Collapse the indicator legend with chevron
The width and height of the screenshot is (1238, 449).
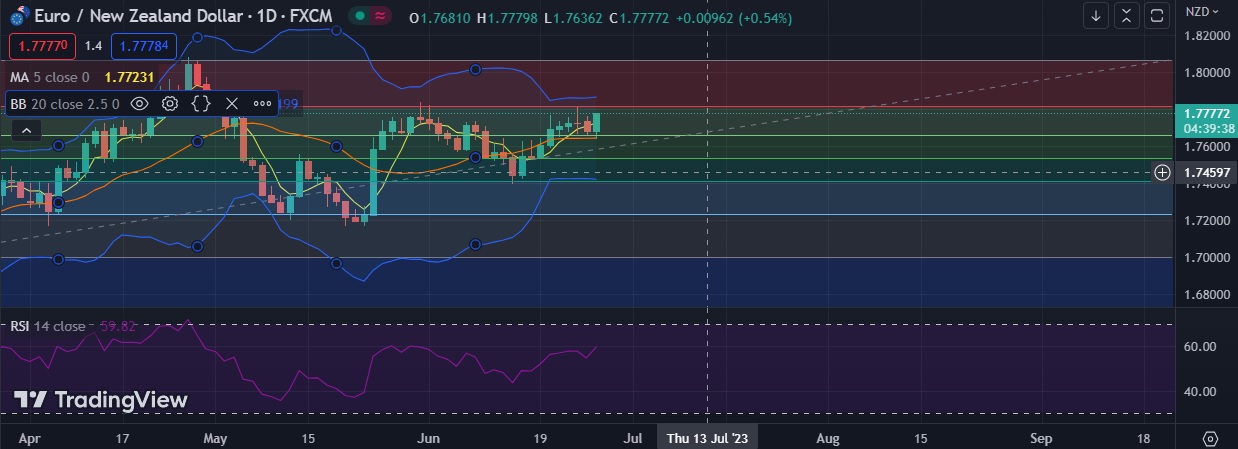click(x=26, y=130)
